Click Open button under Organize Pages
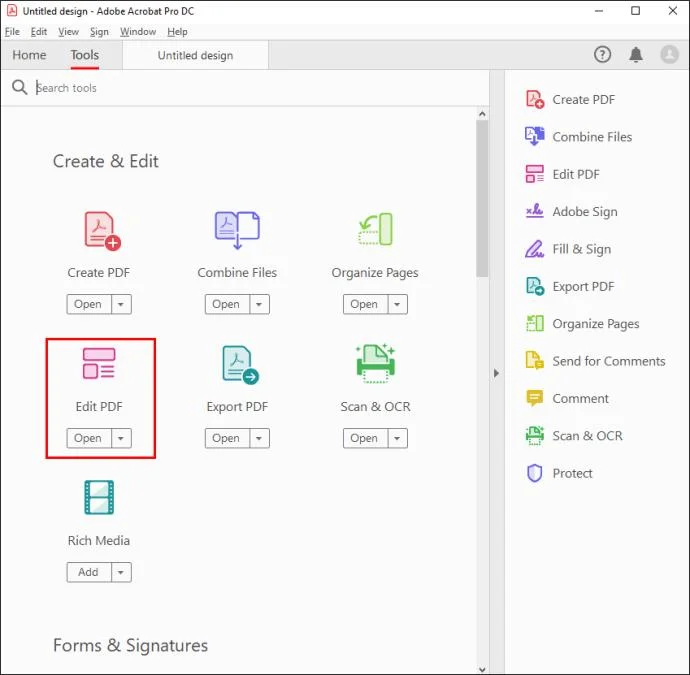 365,304
